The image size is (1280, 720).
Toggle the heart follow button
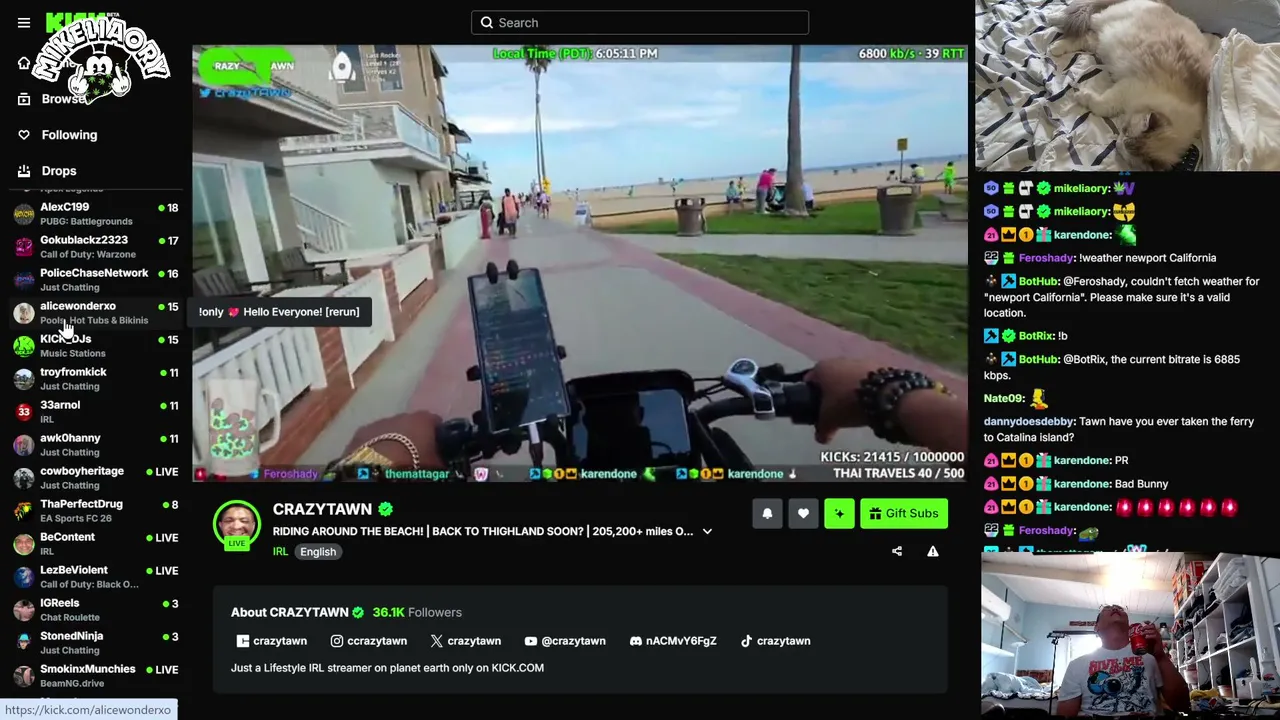(x=803, y=513)
